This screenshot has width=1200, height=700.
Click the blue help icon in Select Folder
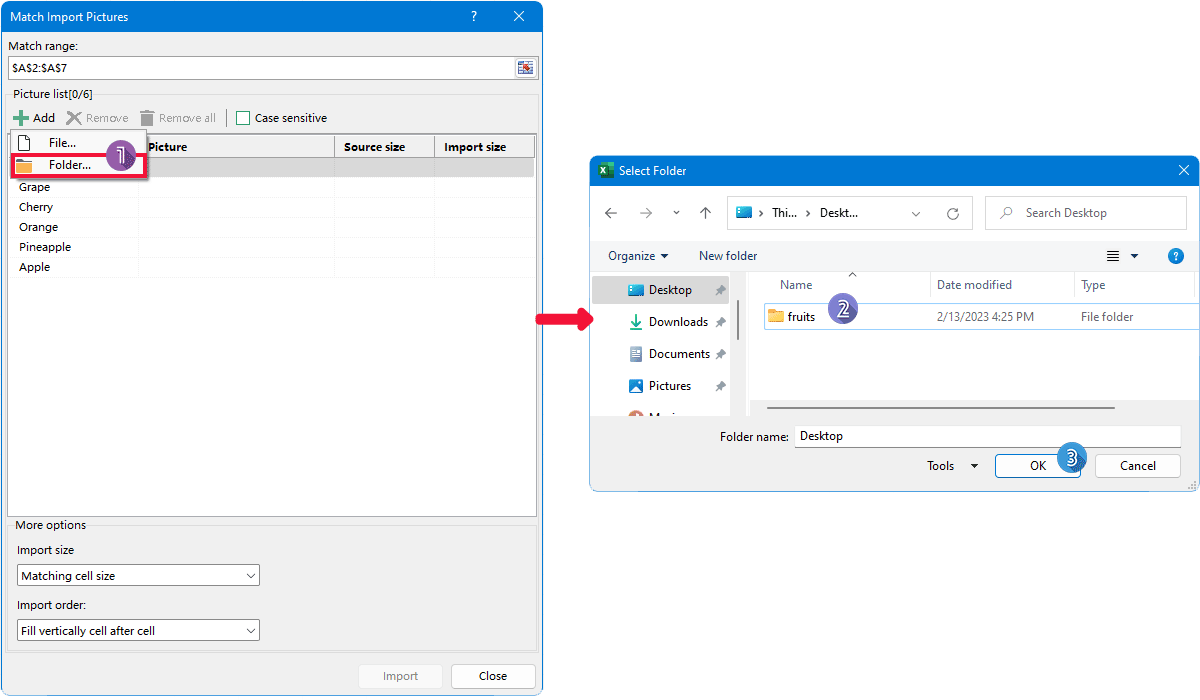pyautogui.click(x=1176, y=256)
